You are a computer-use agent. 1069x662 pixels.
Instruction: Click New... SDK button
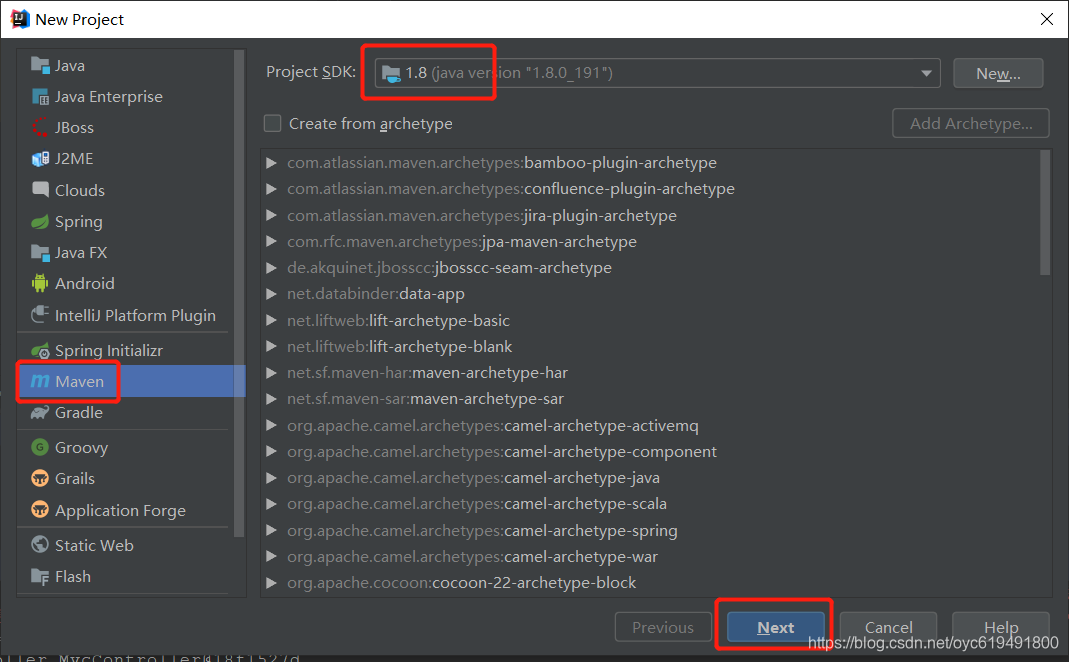pyautogui.click(x=998, y=73)
